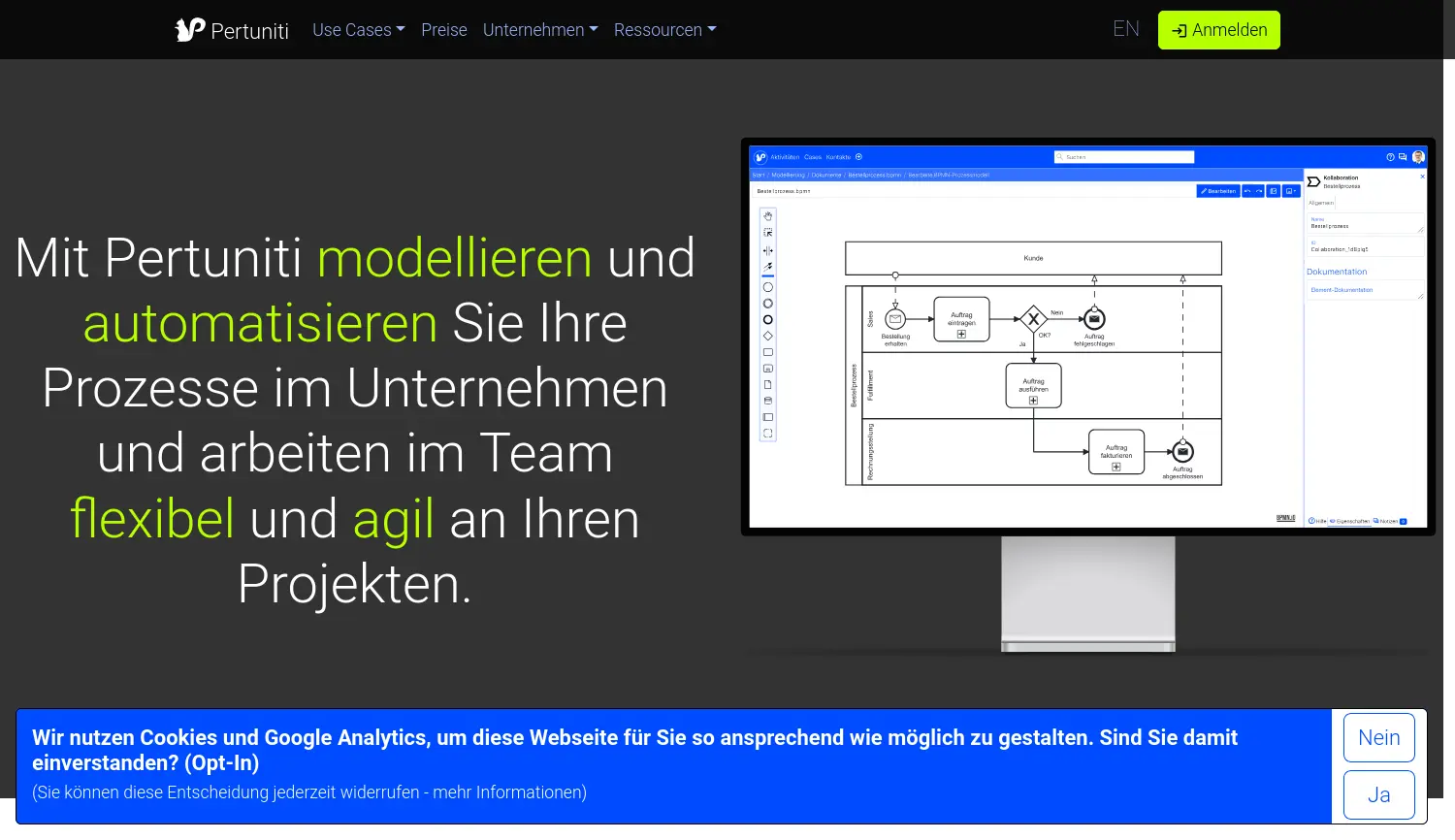The width and height of the screenshot is (1455, 840).
Task: Switch to the Allgemein tab in Kollaboration panel
Action: point(1320,202)
